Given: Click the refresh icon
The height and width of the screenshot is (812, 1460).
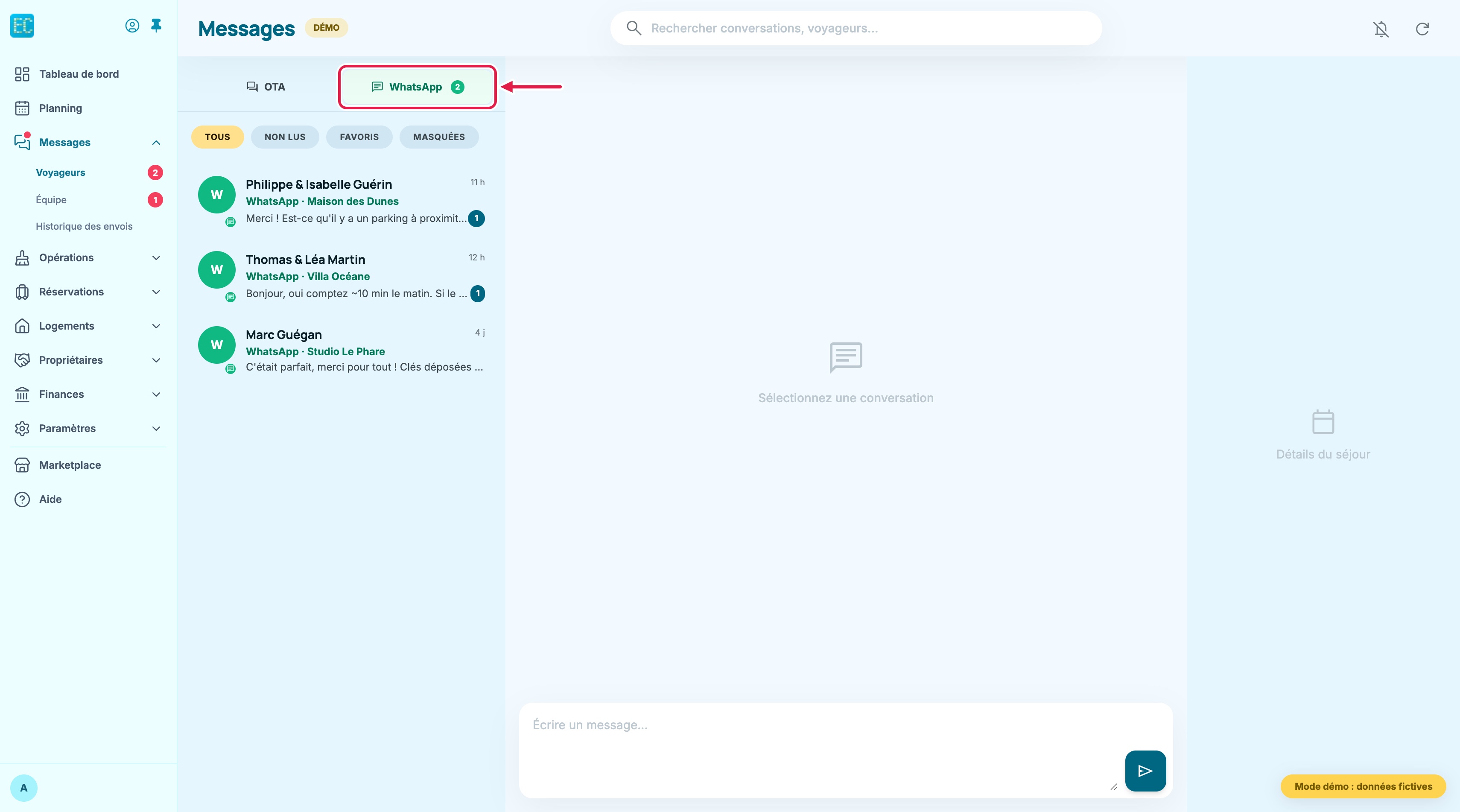Looking at the screenshot, I should 1422,28.
